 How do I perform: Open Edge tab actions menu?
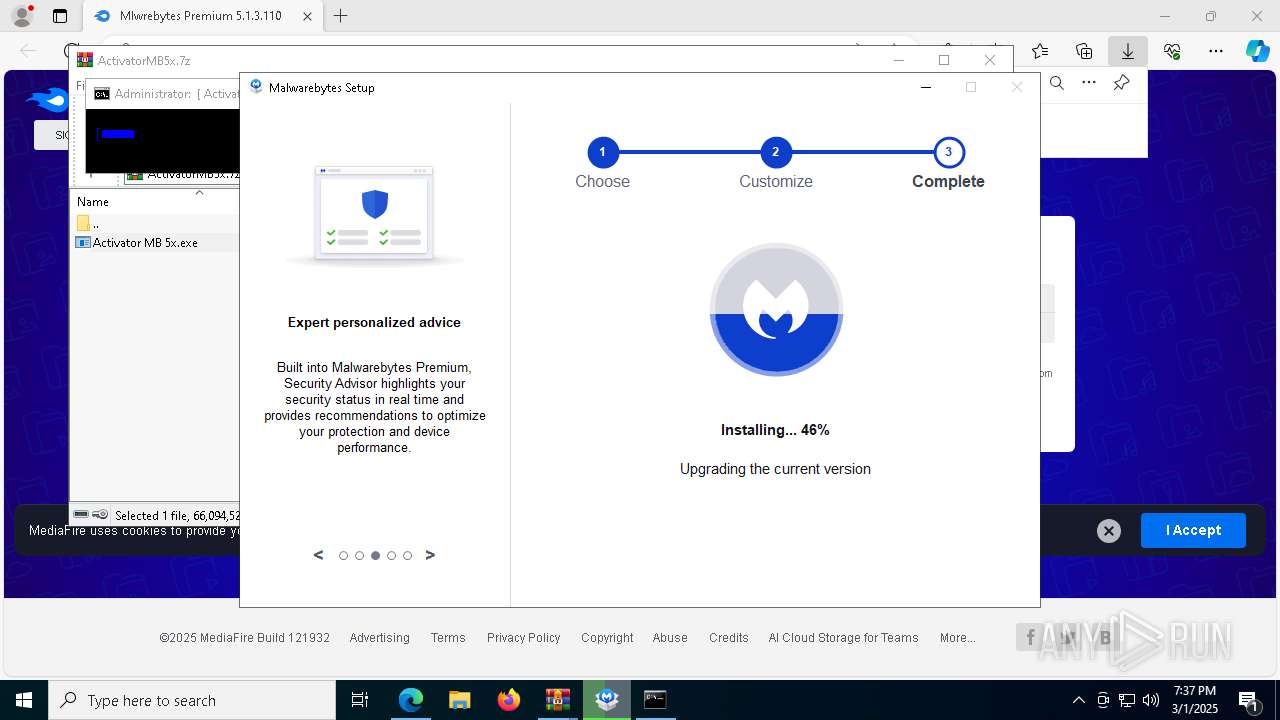tap(60, 16)
